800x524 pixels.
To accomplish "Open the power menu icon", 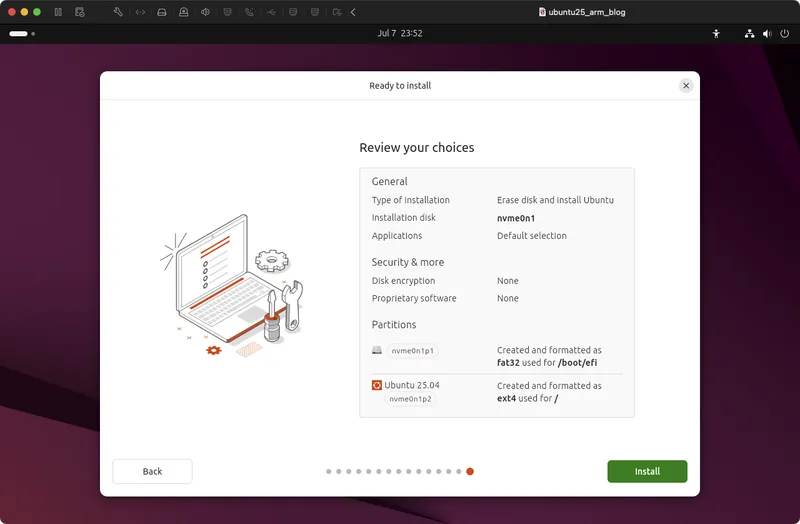I will (785, 34).
